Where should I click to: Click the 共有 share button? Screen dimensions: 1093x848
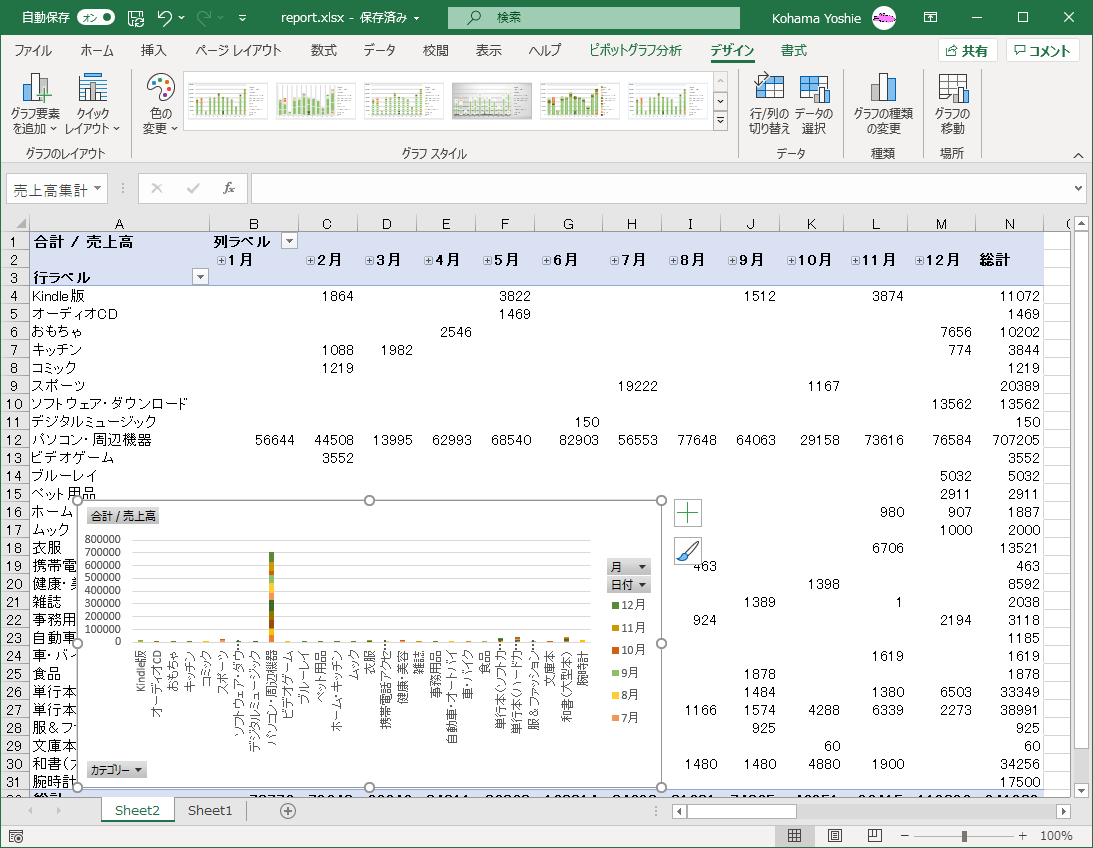coord(967,51)
